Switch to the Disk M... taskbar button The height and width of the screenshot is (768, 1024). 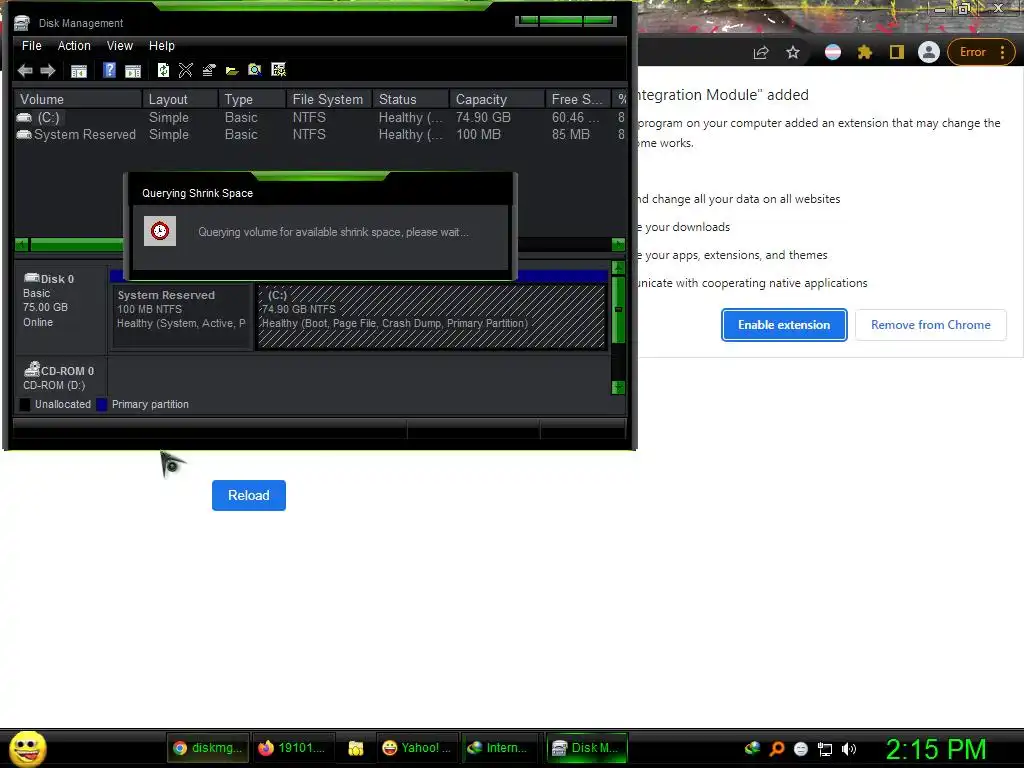tap(586, 748)
